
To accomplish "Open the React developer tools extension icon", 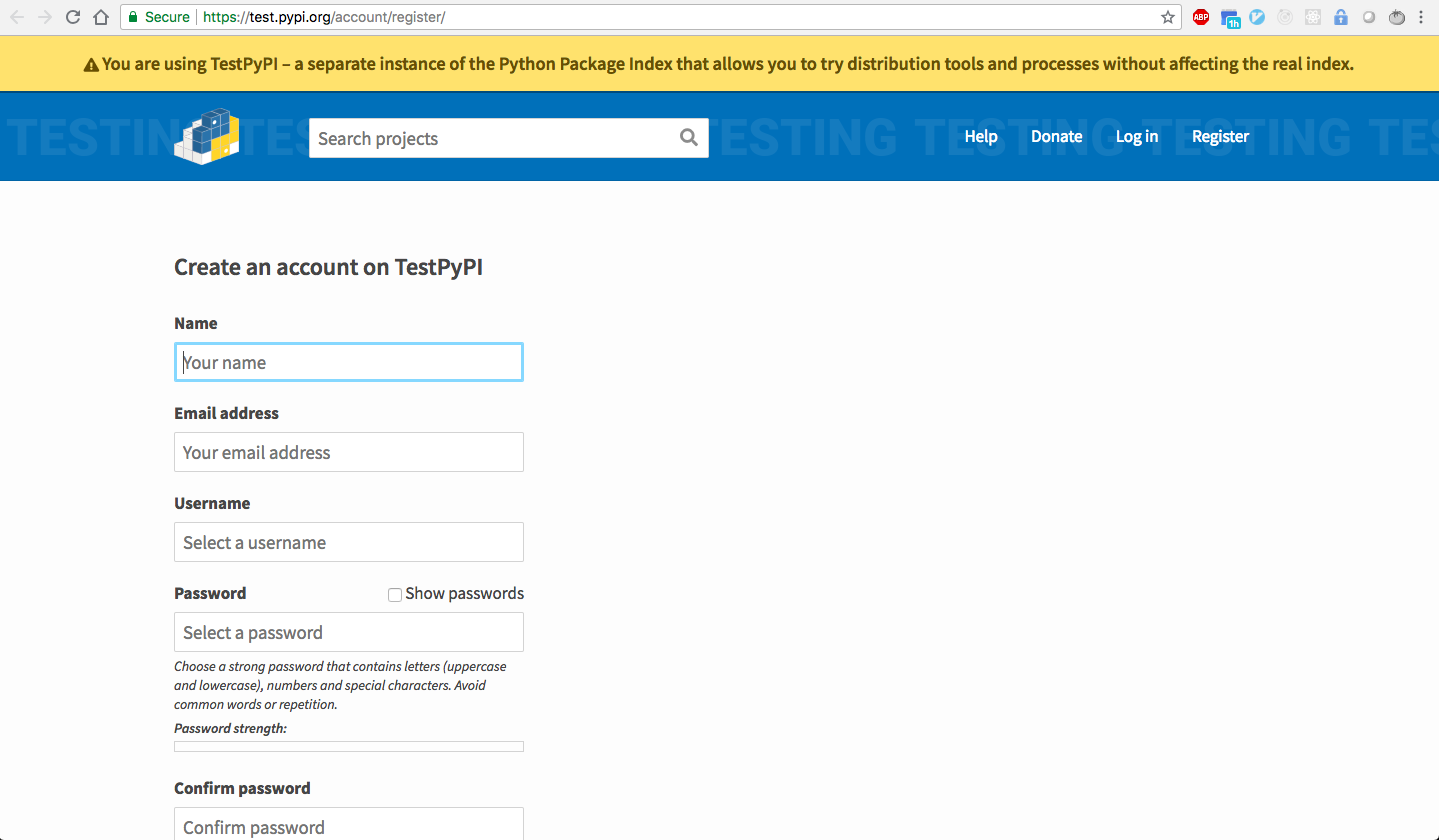I will pos(1313,17).
